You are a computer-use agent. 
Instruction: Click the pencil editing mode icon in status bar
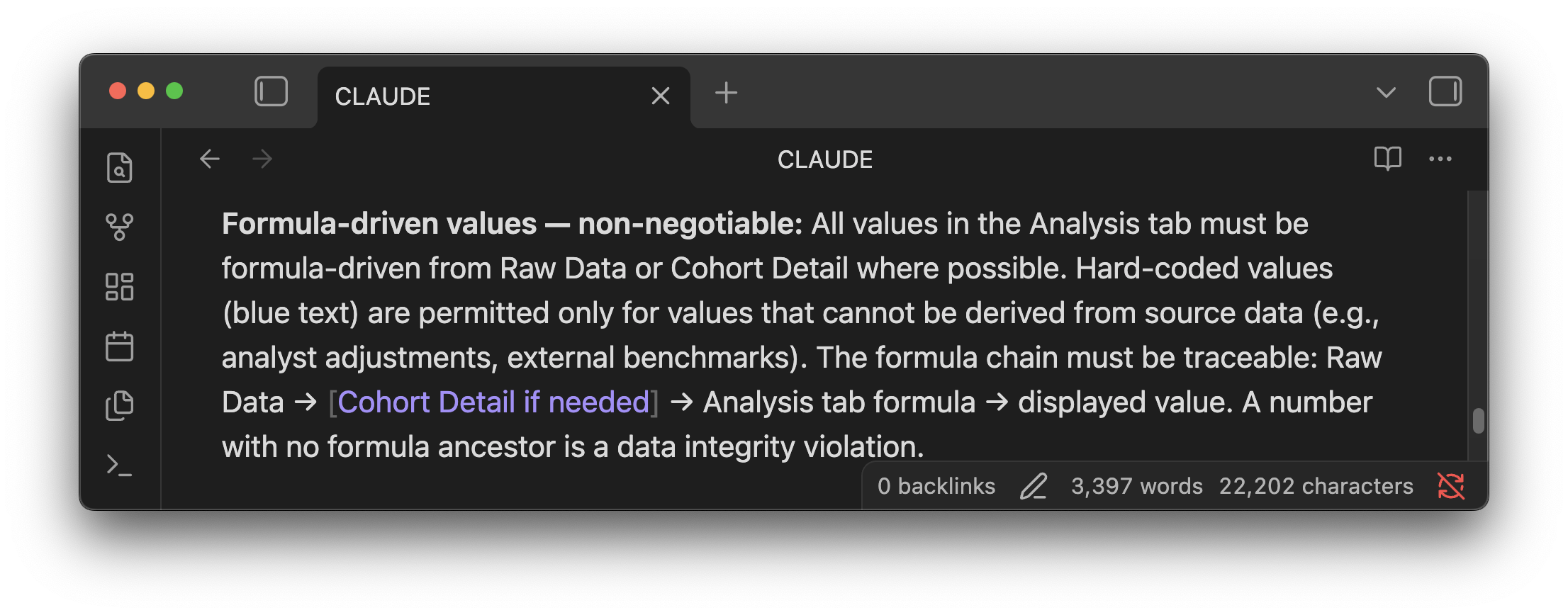click(1033, 486)
